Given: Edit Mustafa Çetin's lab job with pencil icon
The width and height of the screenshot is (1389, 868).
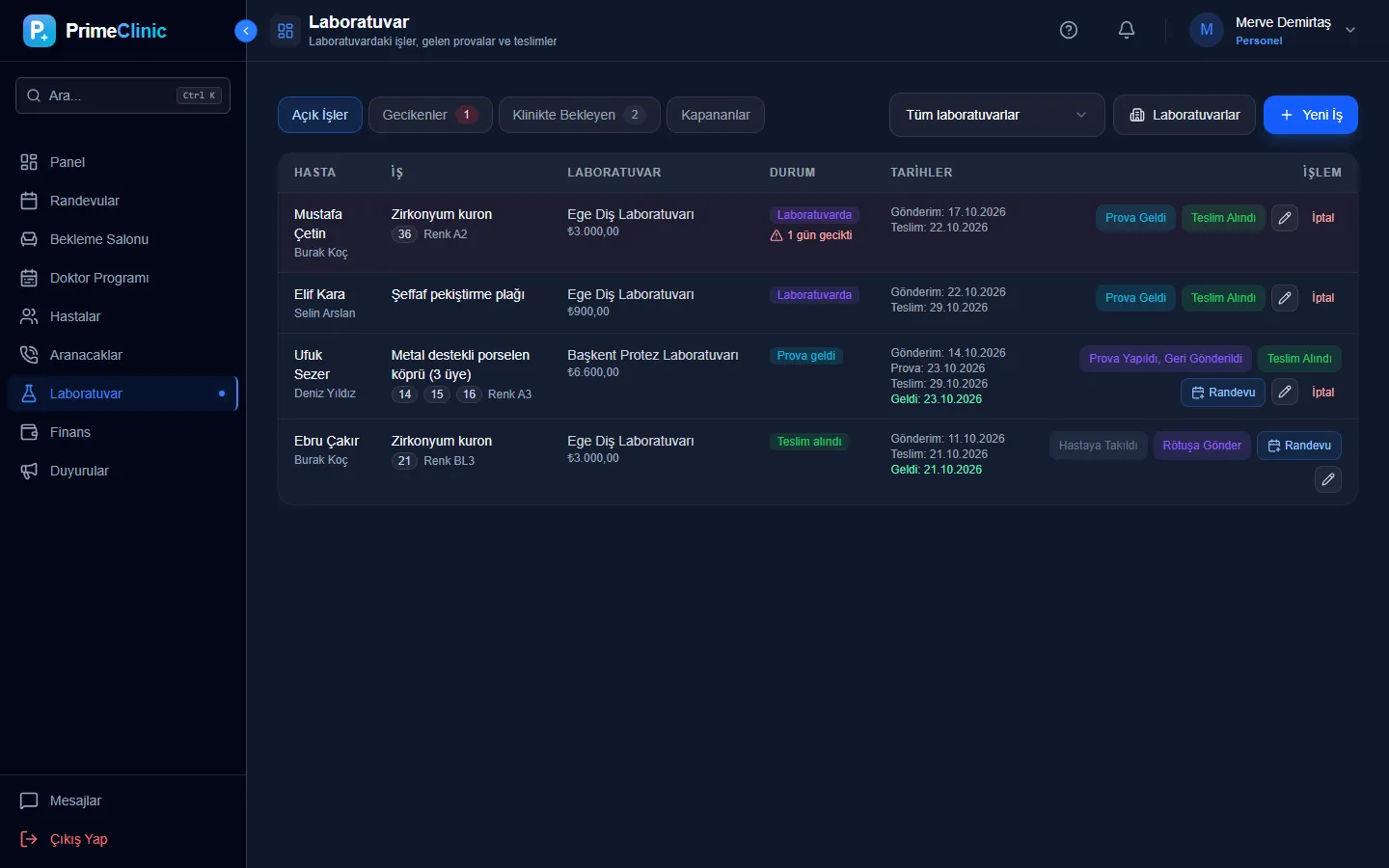Looking at the screenshot, I should [1285, 218].
